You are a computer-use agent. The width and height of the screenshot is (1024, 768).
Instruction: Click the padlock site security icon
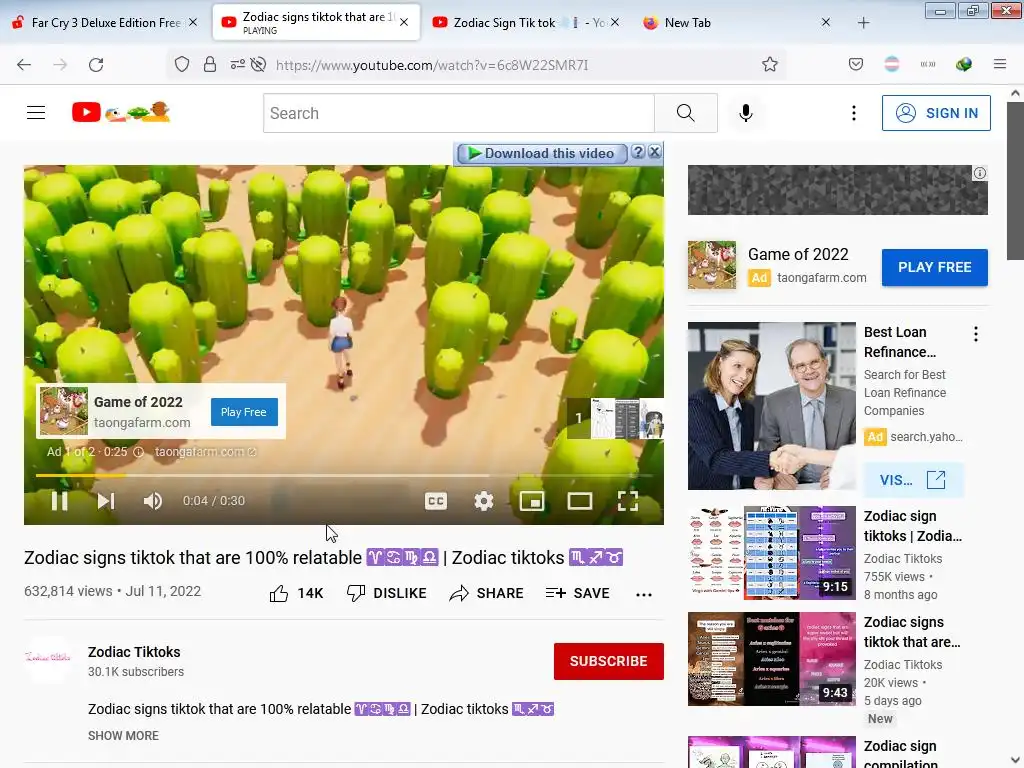[x=210, y=65]
